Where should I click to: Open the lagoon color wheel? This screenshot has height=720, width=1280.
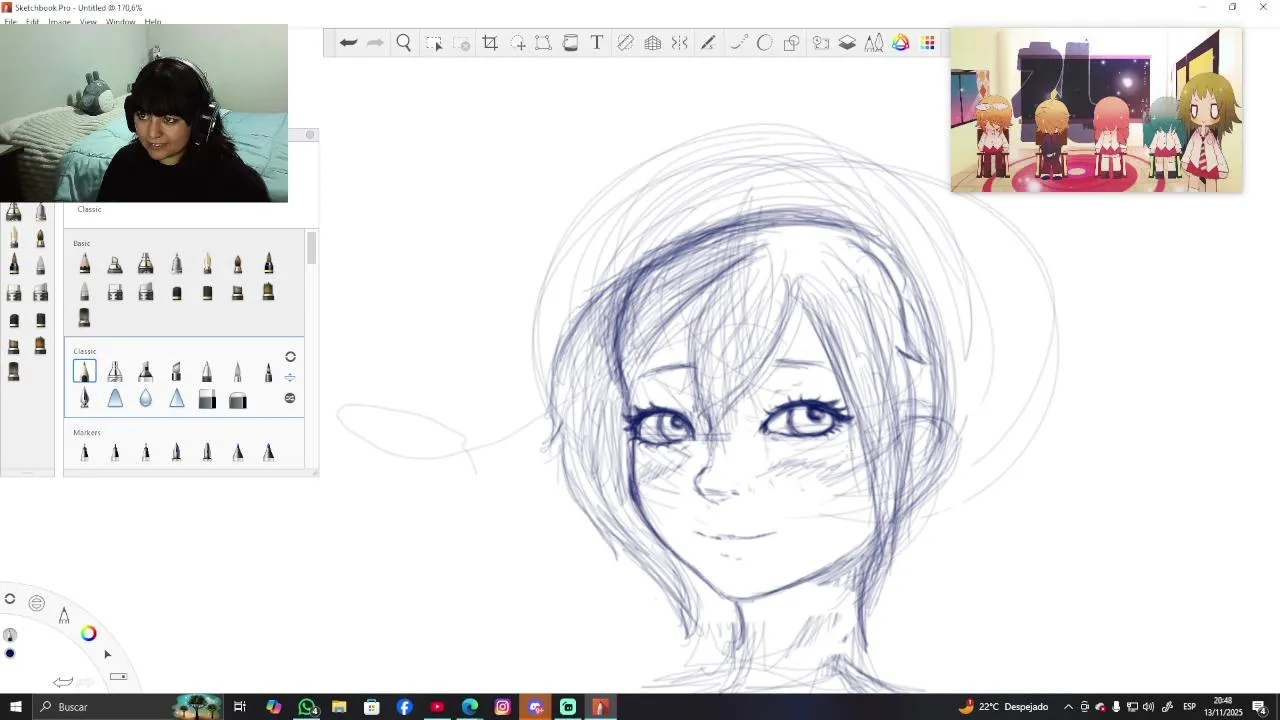pos(89,633)
